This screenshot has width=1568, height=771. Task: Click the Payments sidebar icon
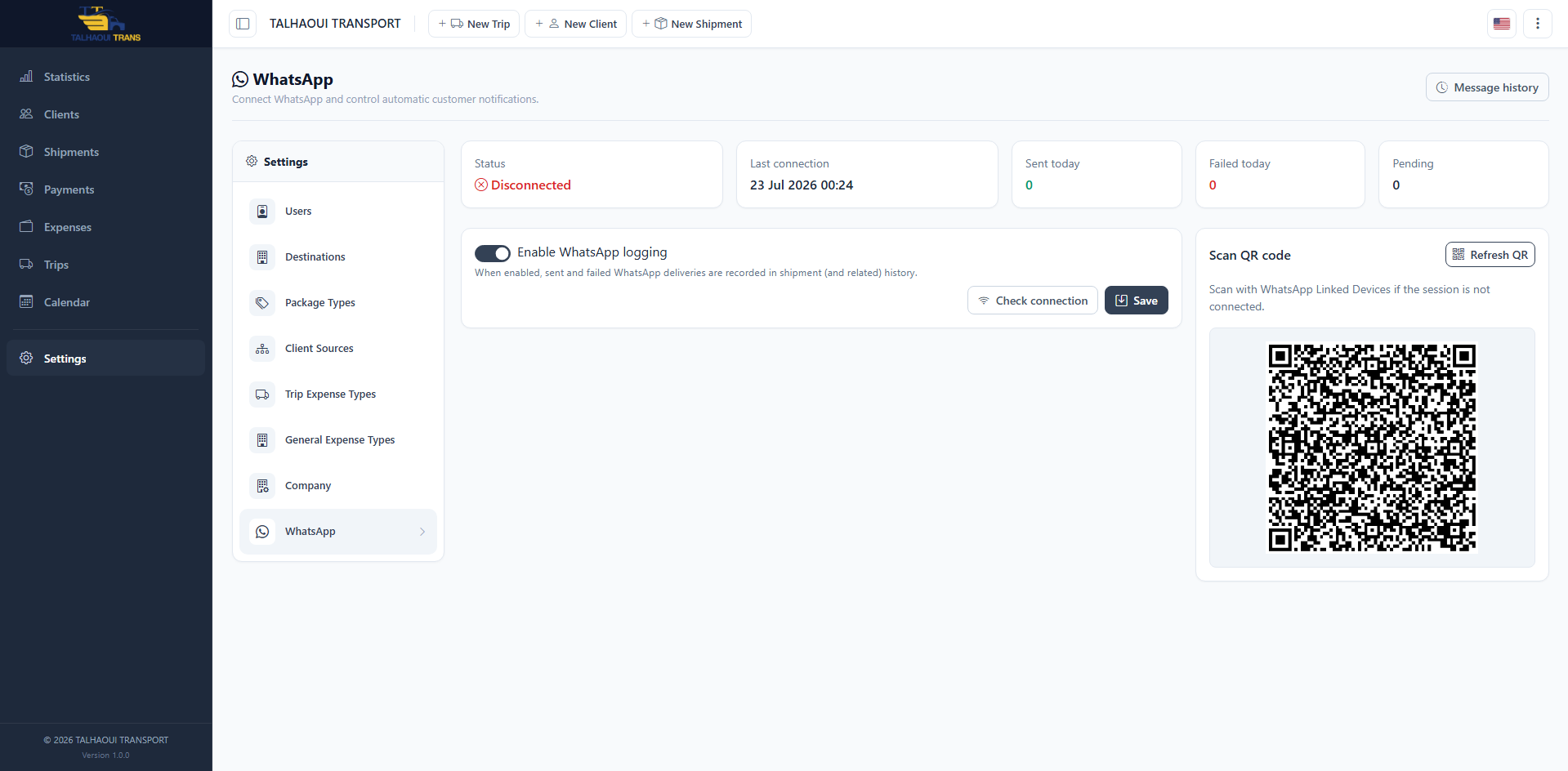click(26, 189)
